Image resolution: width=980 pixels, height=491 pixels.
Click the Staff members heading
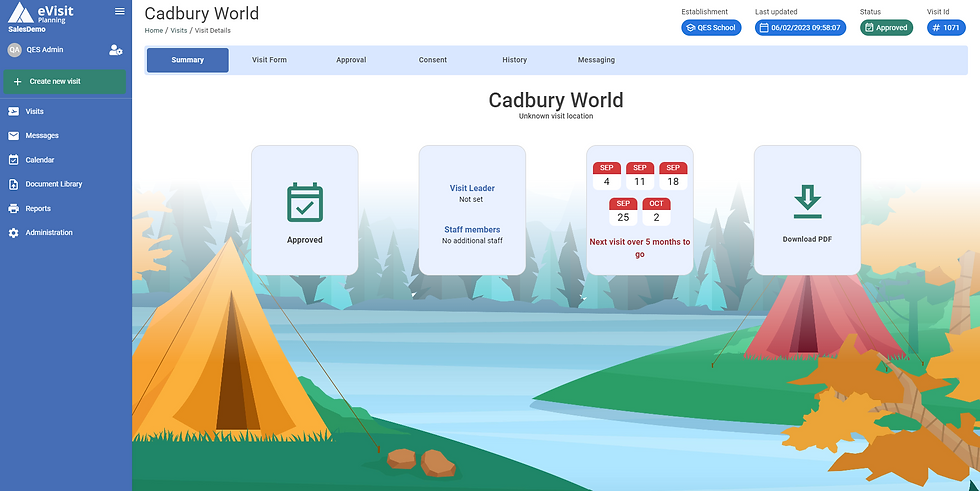(x=472, y=230)
